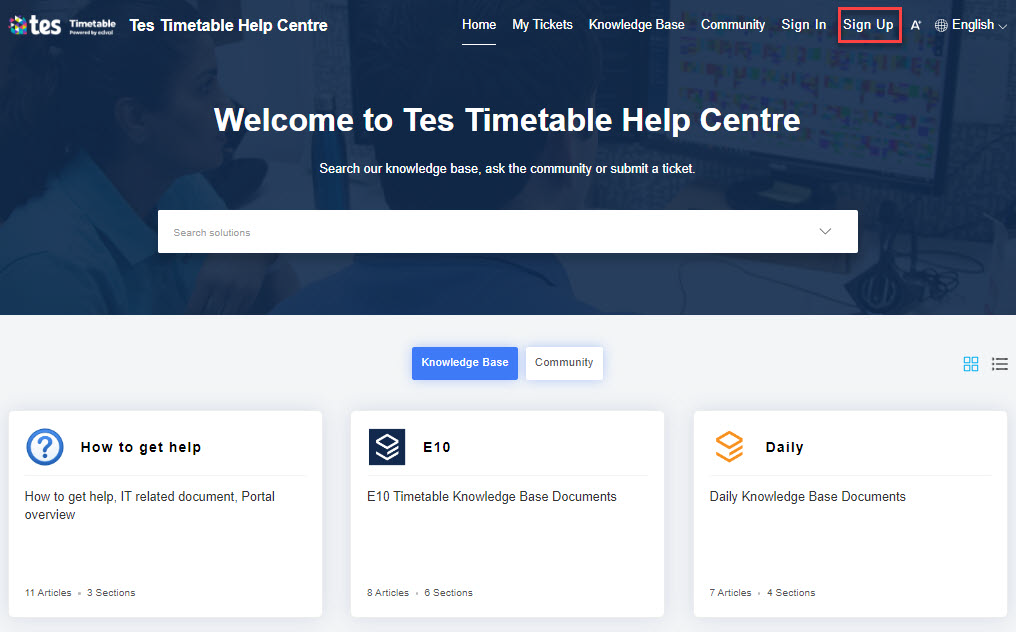Click the 8 Articles count text
The image size is (1016, 632).
[x=388, y=592]
